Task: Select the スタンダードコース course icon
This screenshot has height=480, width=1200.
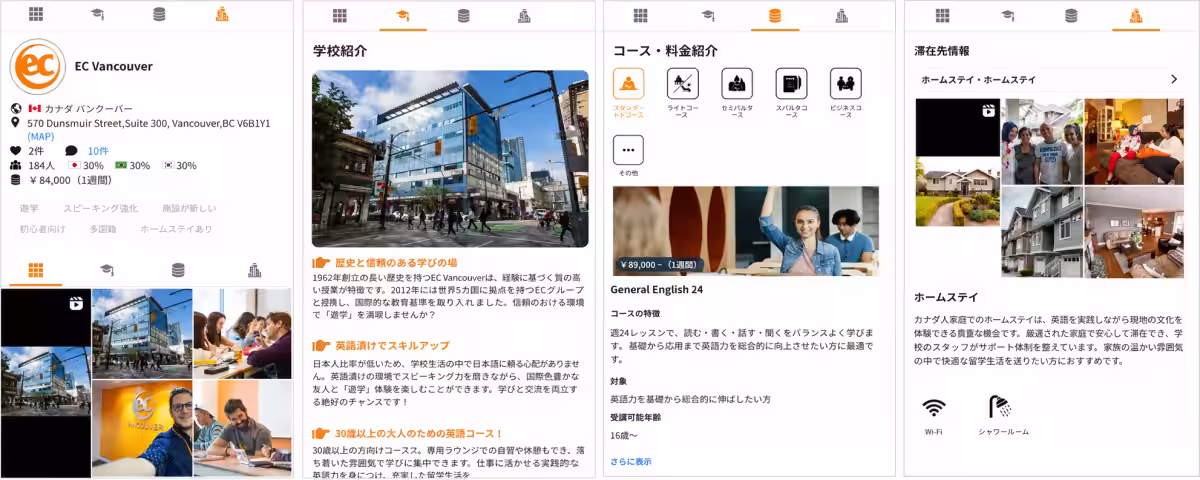Action: click(x=629, y=83)
